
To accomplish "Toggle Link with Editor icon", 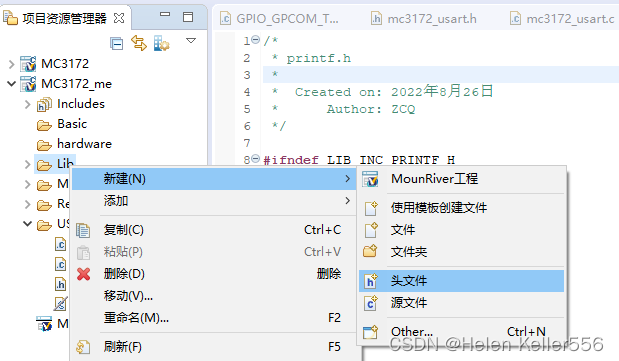I will [x=139, y=43].
